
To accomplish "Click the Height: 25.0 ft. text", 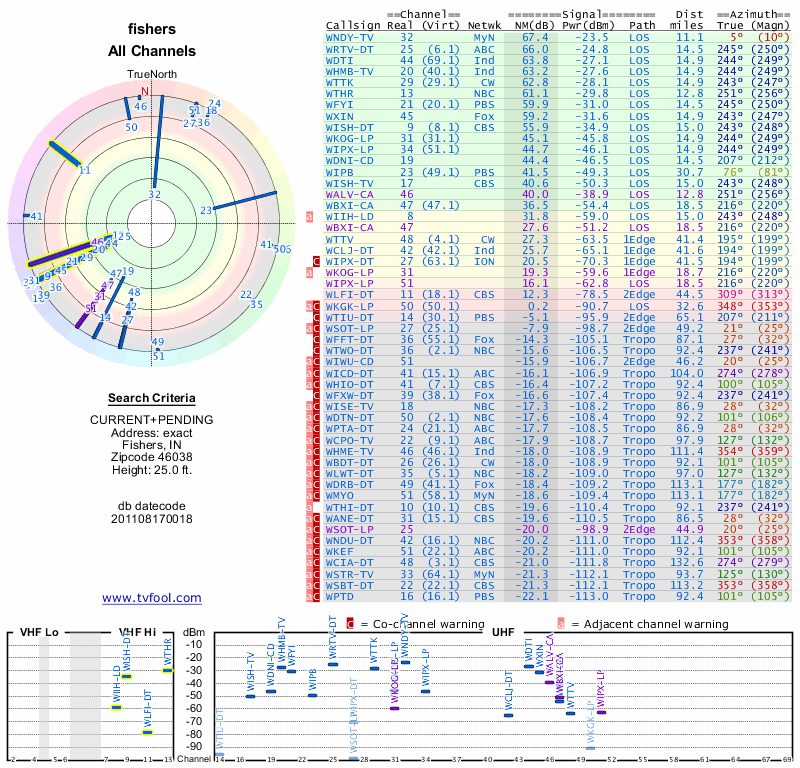I will pos(152,470).
